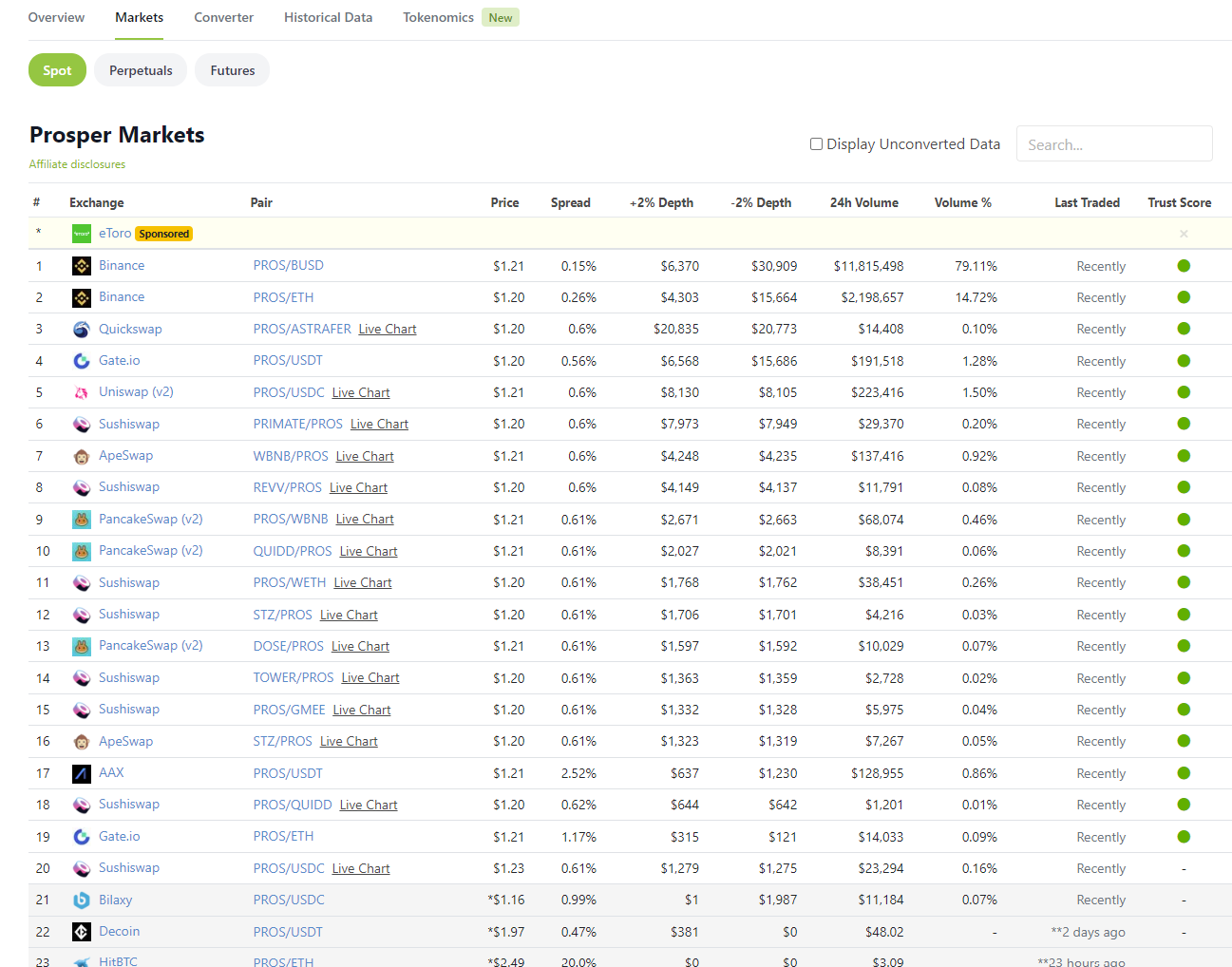
Task: Click the Quickswap exchange logo icon
Action: (82, 330)
